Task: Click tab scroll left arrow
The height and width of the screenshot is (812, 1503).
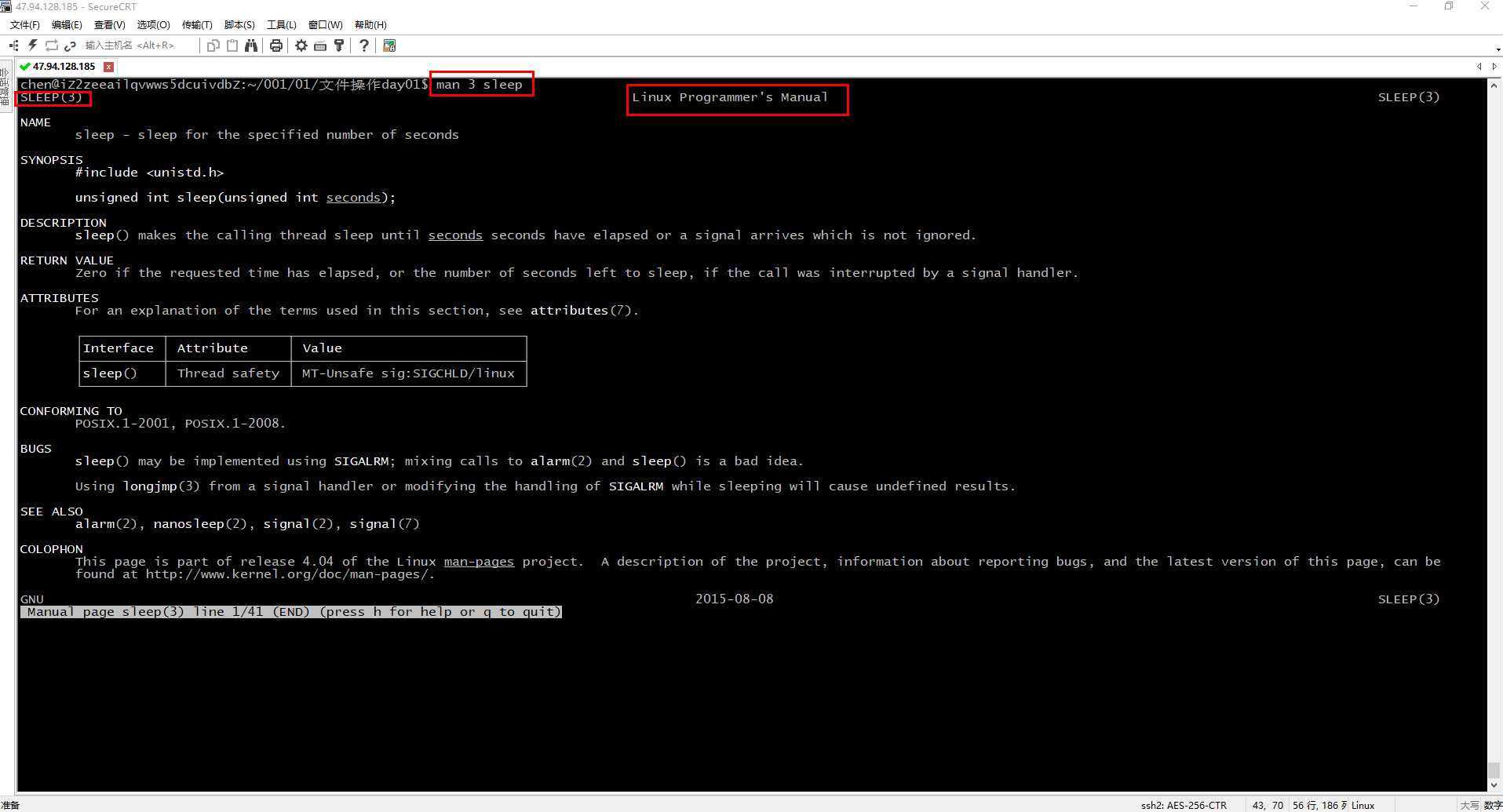Action: coord(1479,67)
